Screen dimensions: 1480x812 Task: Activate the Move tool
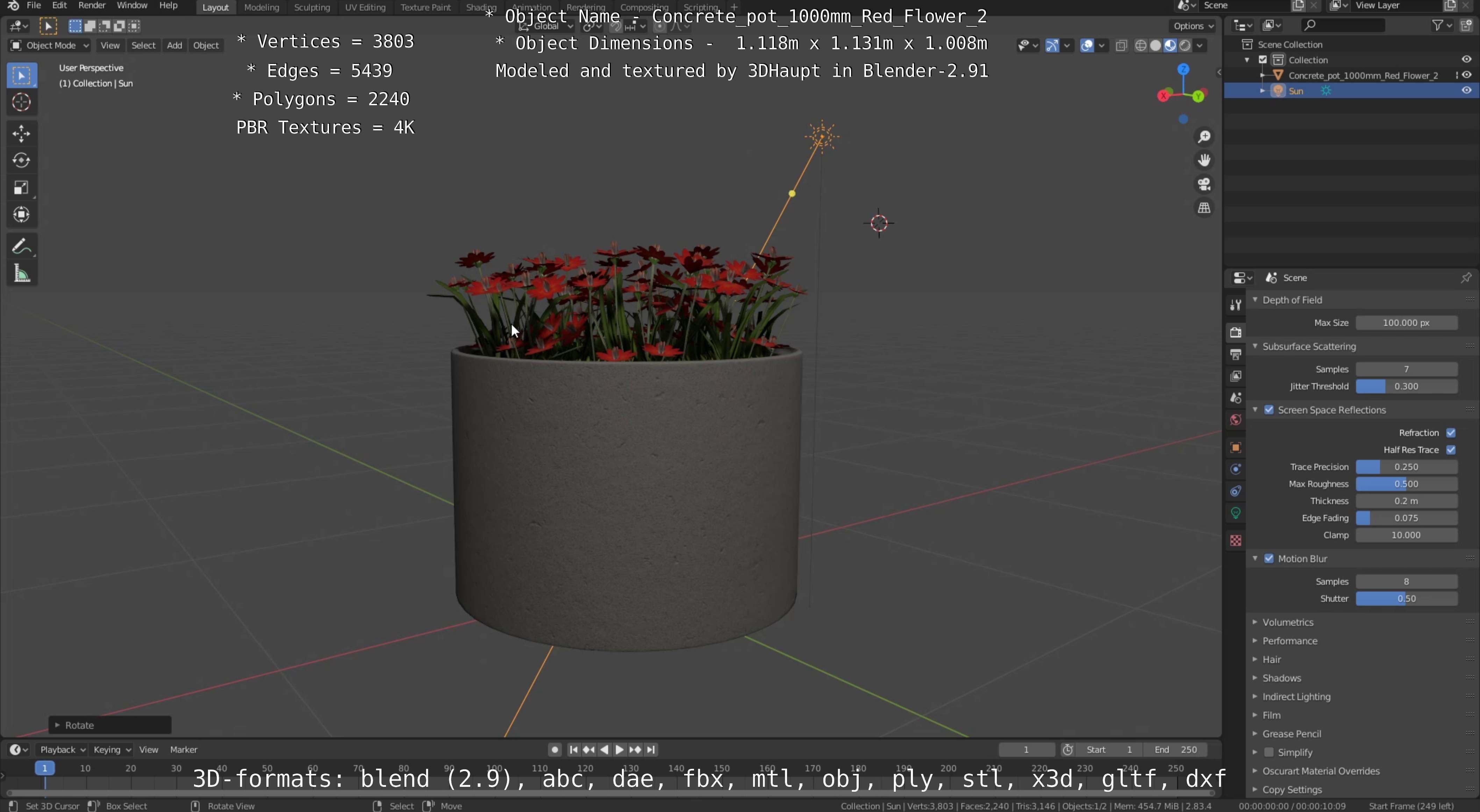(22, 134)
